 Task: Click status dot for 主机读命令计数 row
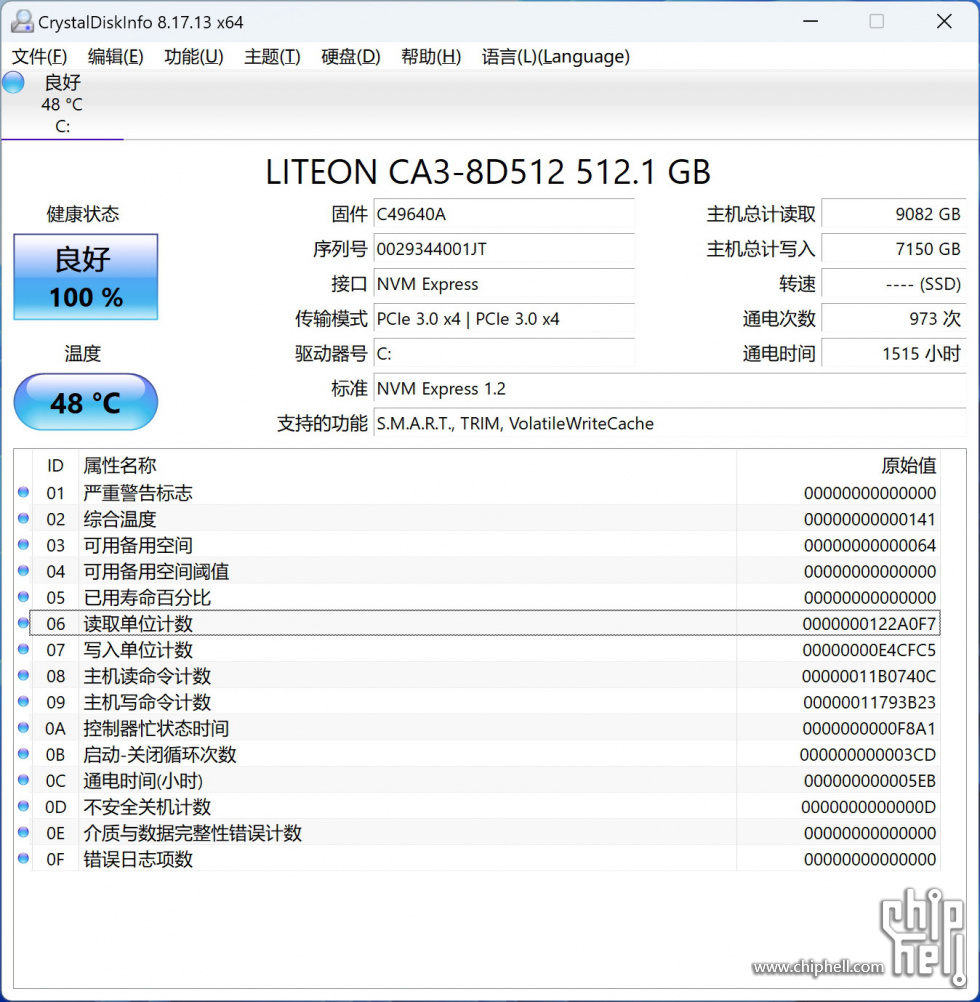[24, 675]
